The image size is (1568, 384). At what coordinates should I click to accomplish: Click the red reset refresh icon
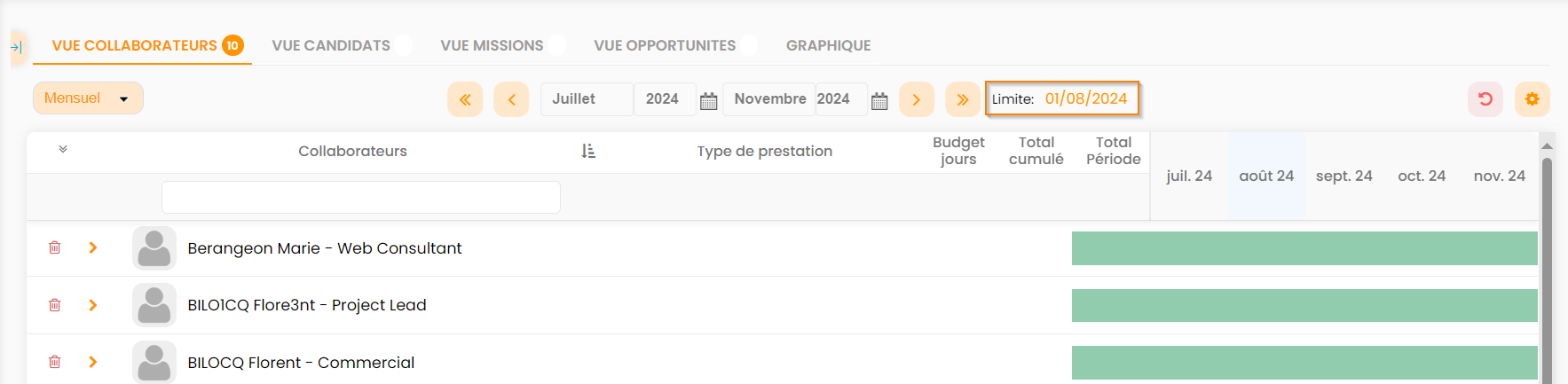click(1485, 99)
